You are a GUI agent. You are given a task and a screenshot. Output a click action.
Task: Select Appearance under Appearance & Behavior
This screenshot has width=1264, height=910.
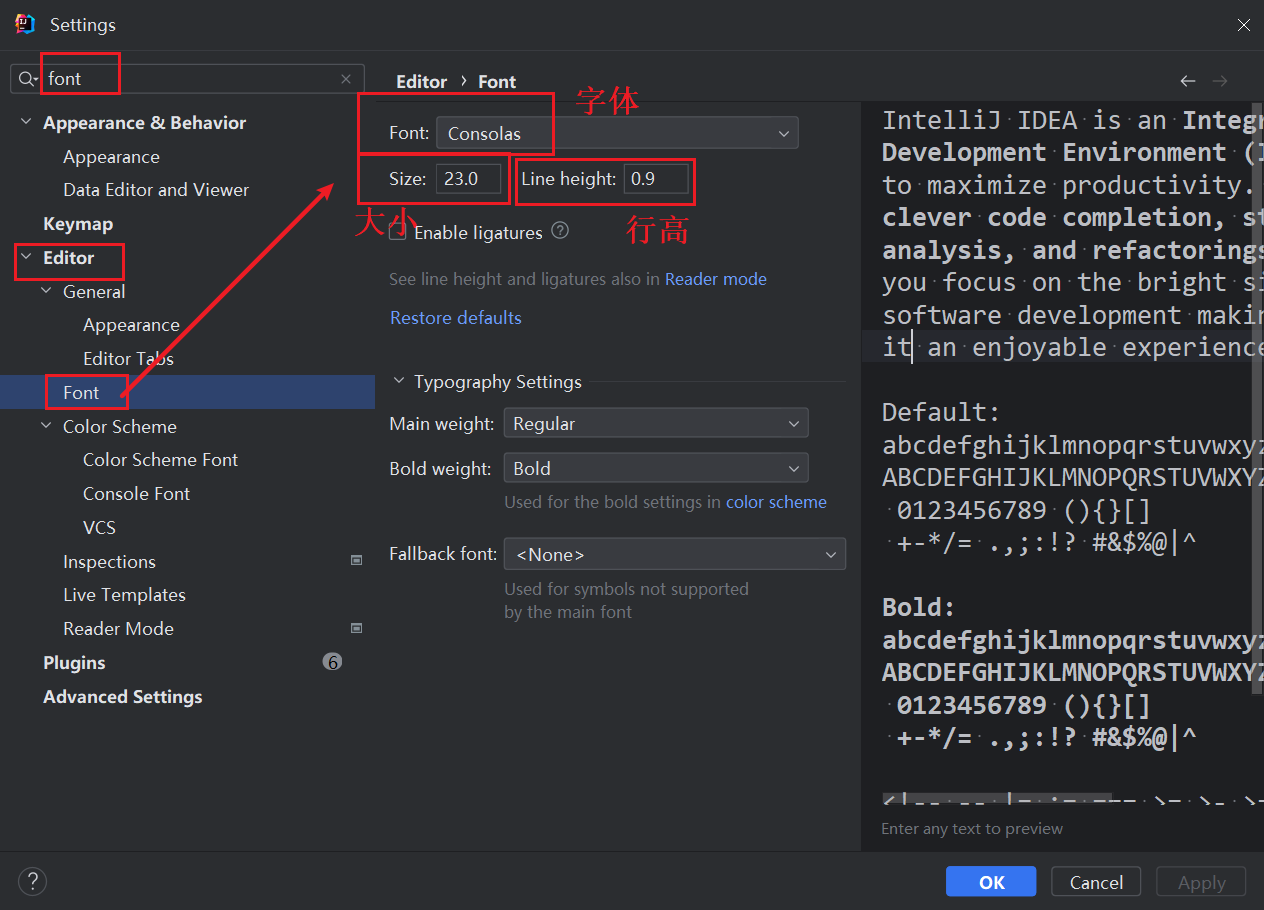click(x=111, y=157)
